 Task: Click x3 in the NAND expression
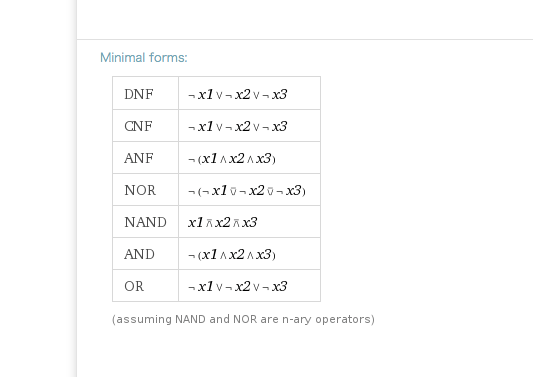(250, 222)
